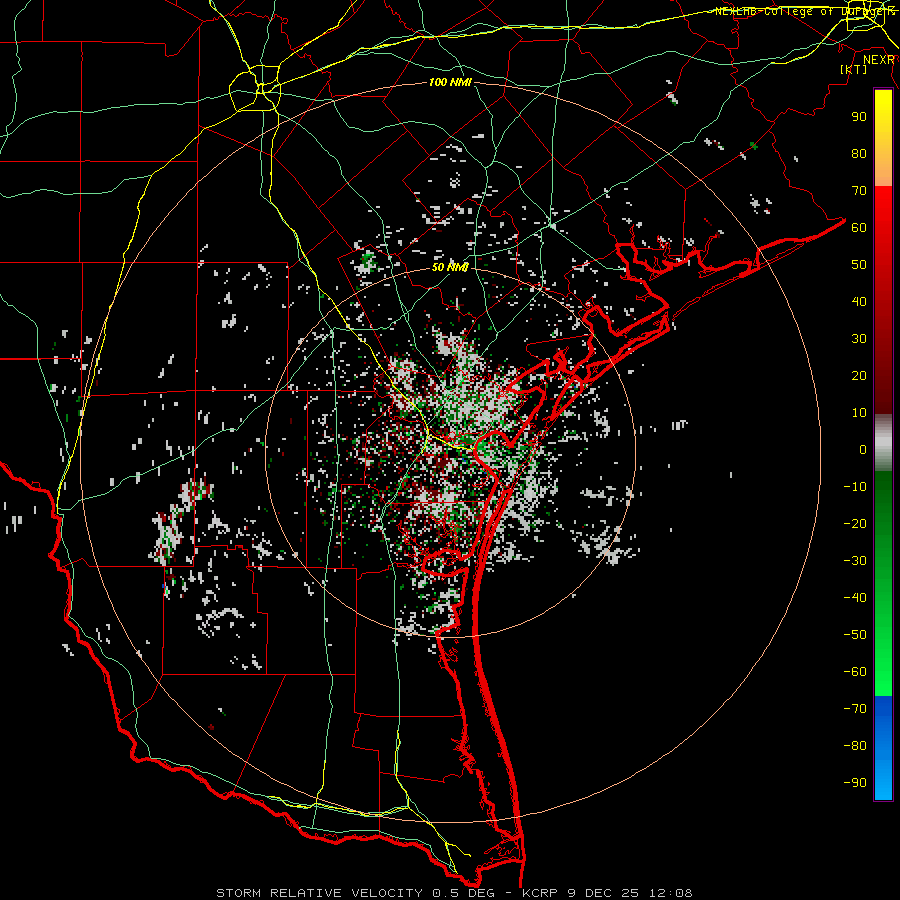The image size is (900, 900).
Task: Click the positive 40 color scale label
Action: 859,301
